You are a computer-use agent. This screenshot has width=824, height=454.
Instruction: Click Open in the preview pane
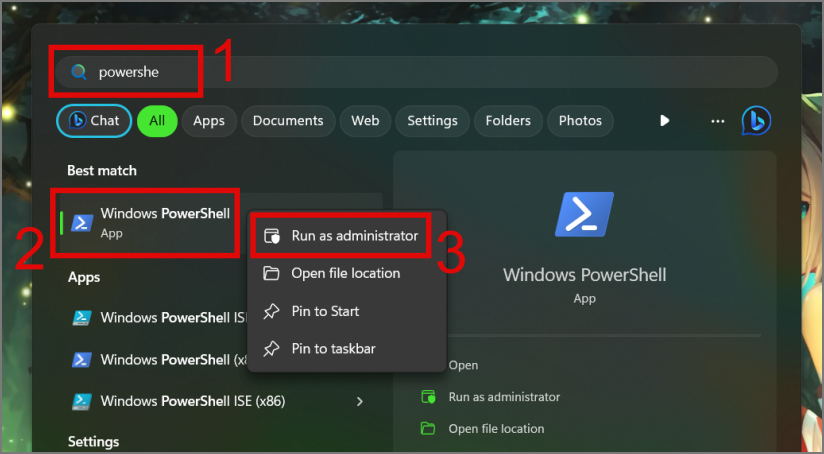click(x=464, y=365)
